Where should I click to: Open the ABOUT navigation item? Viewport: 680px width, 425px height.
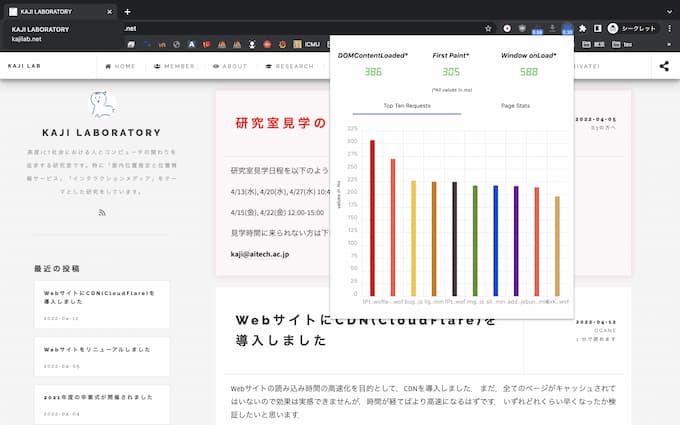(230, 66)
